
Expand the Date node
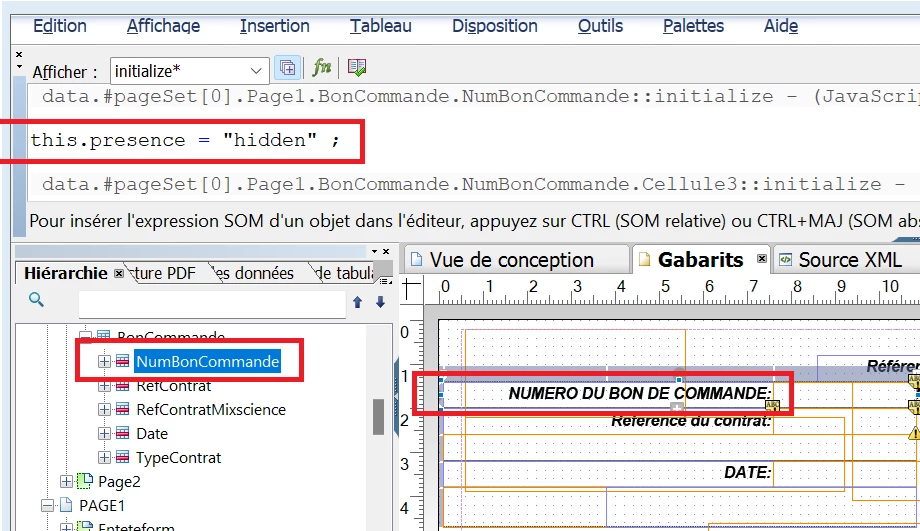pyautogui.click(x=104, y=434)
